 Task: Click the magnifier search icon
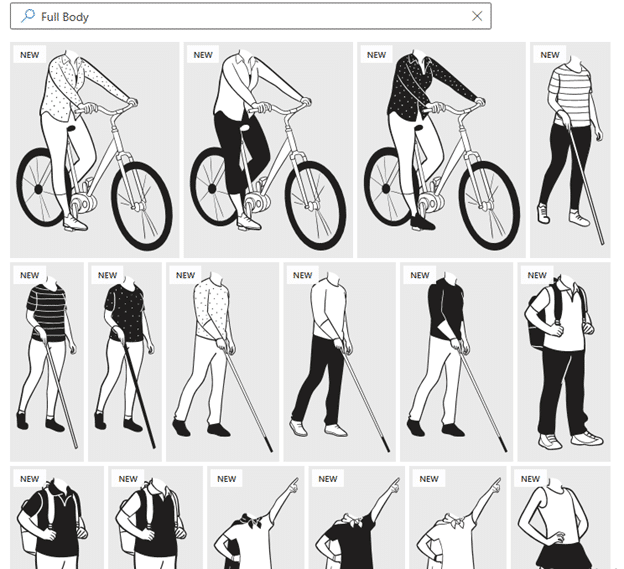click(x=27, y=16)
